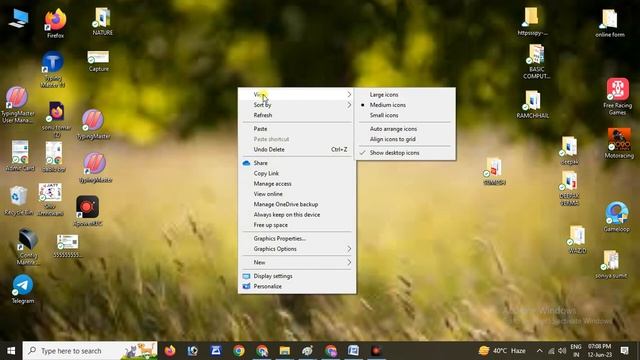Viewport: 640px width, 360px height.
Task: Select the BASIC COMPUT... folder
Action: [x=536, y=61]
